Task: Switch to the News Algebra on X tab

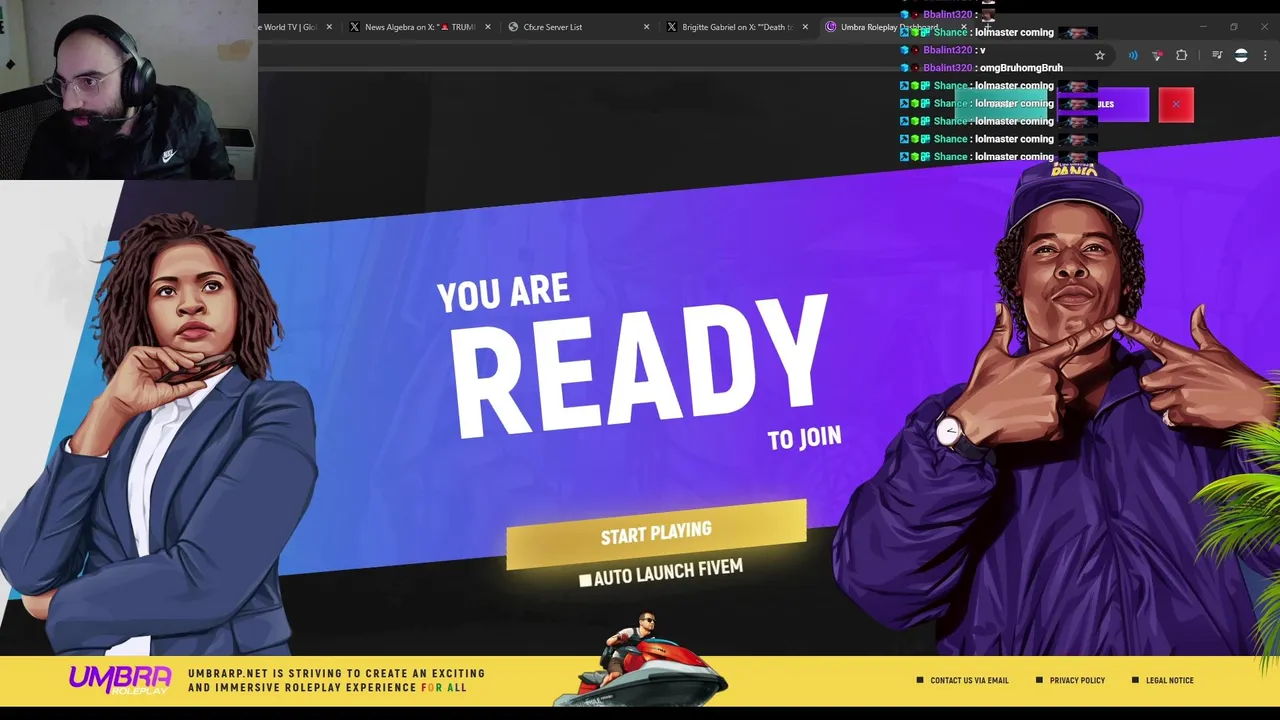Action: coord(420,27)
